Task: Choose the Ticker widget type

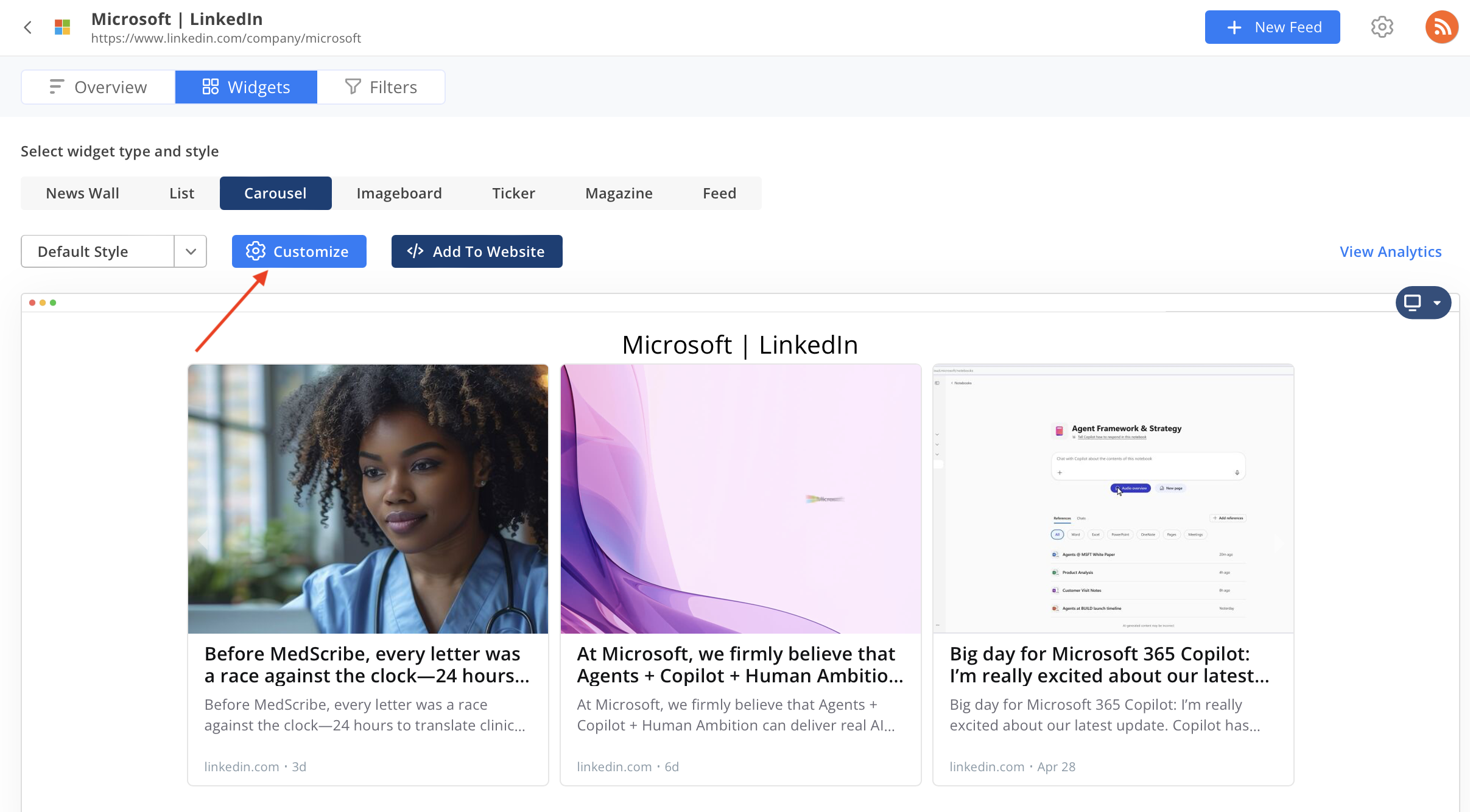Action: (x=513, y=193)
